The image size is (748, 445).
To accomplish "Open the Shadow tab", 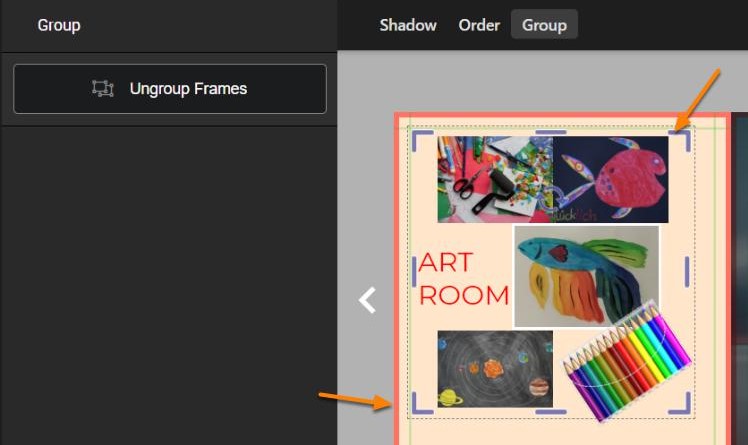I will point(408,25).
